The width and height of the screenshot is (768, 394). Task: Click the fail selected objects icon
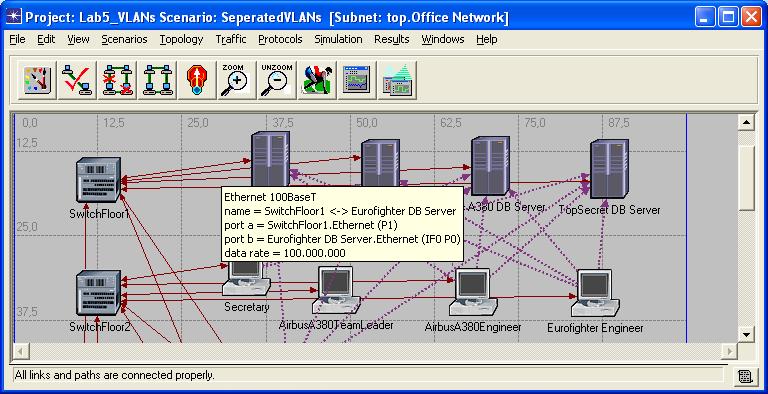[118, 80]
